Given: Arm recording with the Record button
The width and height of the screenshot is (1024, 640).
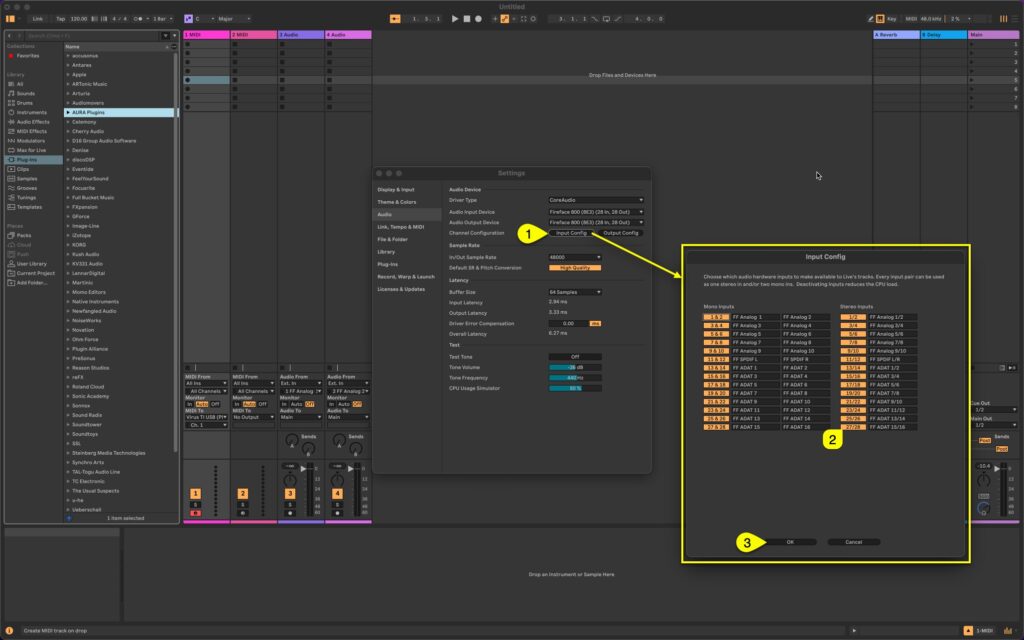Looking at the screenshot, I should point(478,18).
